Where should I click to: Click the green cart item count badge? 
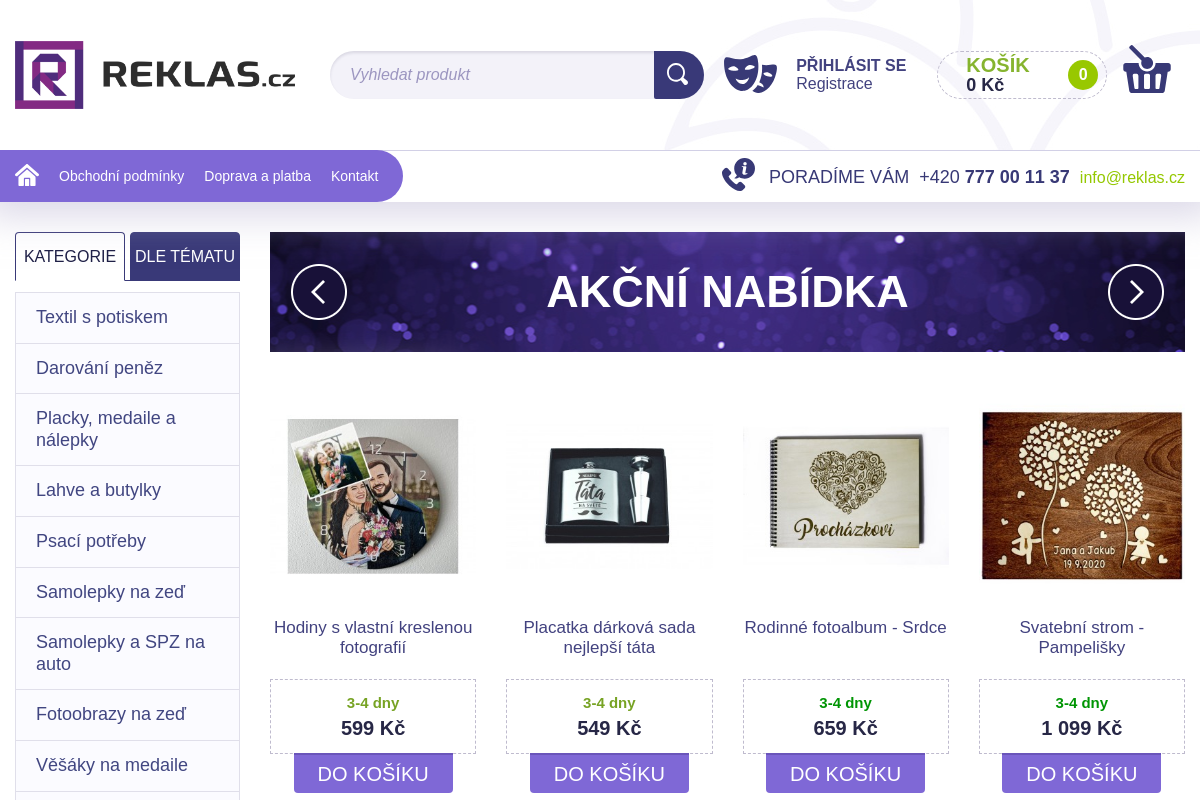pyautogui.click(x=1082, y=75)
